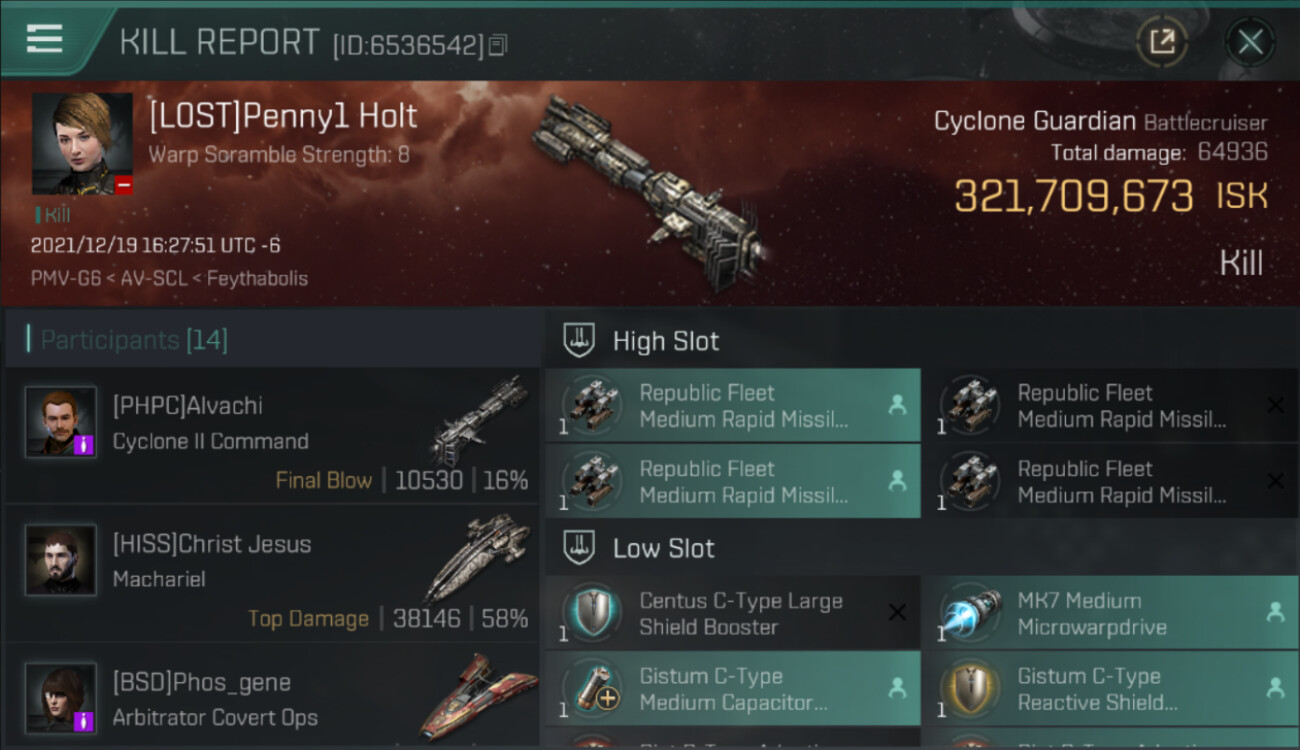Open Gistum C-Type Medium Capacitor module

pyautogui.click(x=732, y=689)
